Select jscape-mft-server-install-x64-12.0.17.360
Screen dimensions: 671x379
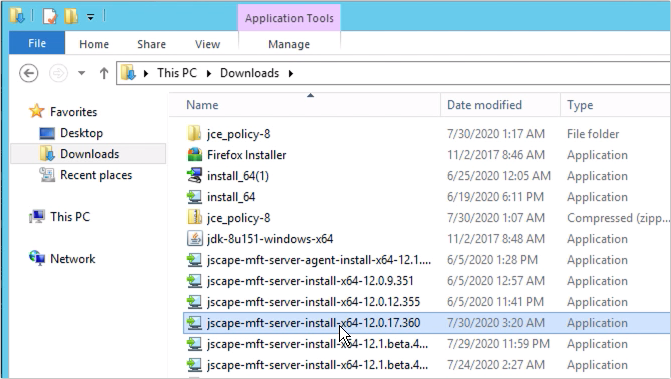[x=313, y=323]
